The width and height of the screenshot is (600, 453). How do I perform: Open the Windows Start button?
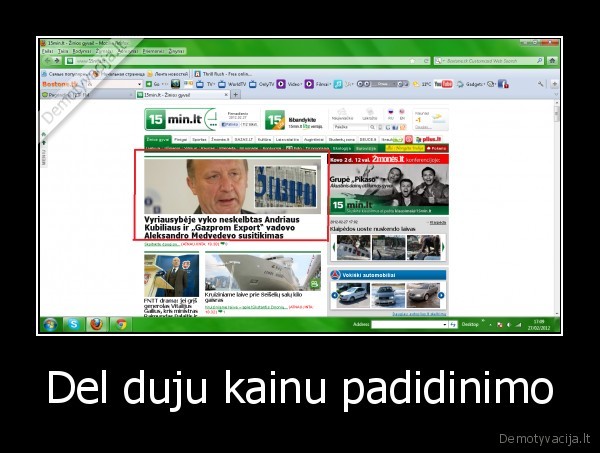[x=50, y=324]
